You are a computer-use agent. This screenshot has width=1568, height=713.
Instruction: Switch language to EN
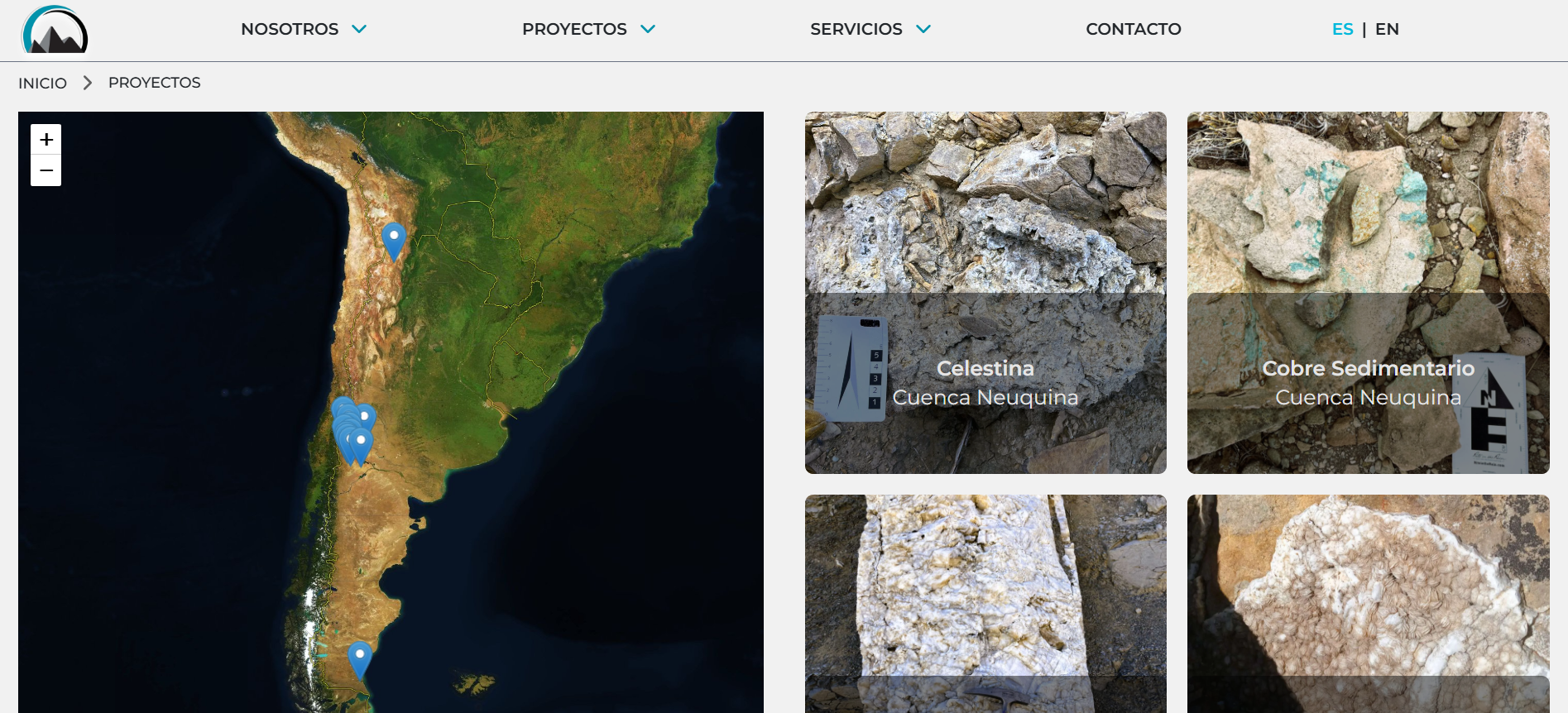tap(1387, 29)
